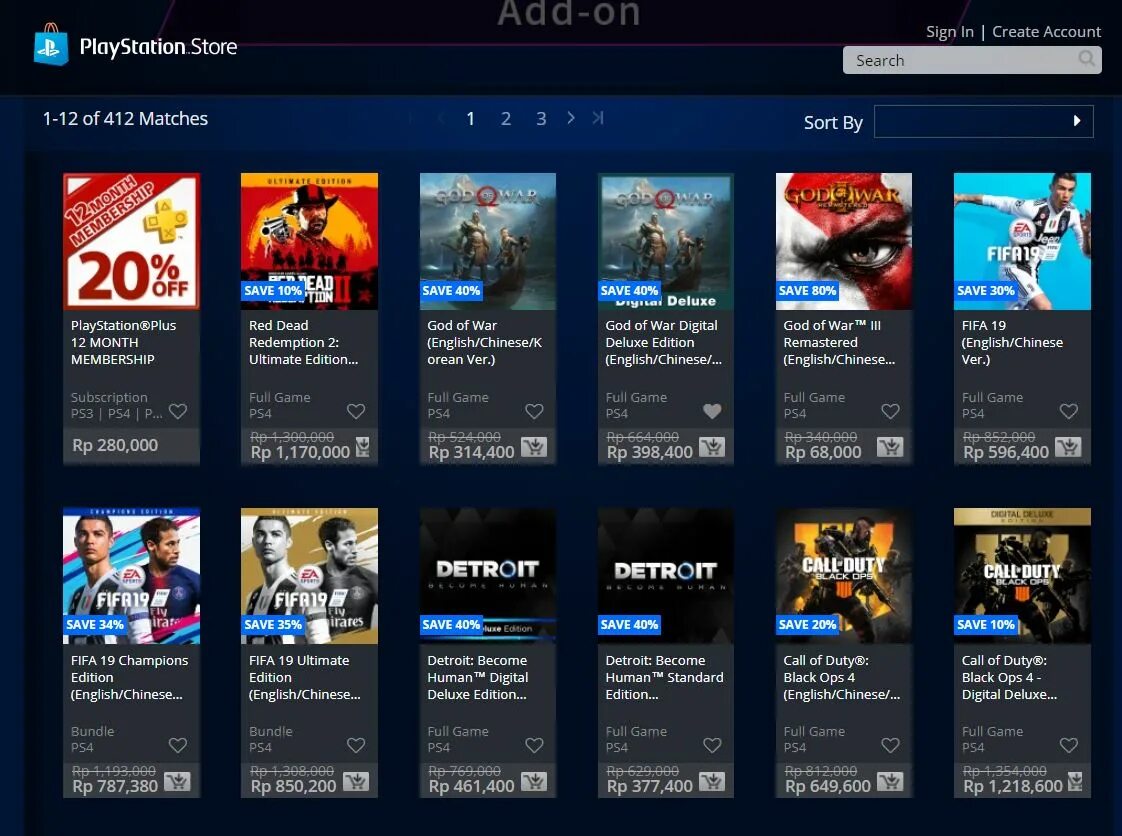Wishlist Detroit Standard Edition heart
This screenshot has width=1122, height=836.
[x=712, y=745]
